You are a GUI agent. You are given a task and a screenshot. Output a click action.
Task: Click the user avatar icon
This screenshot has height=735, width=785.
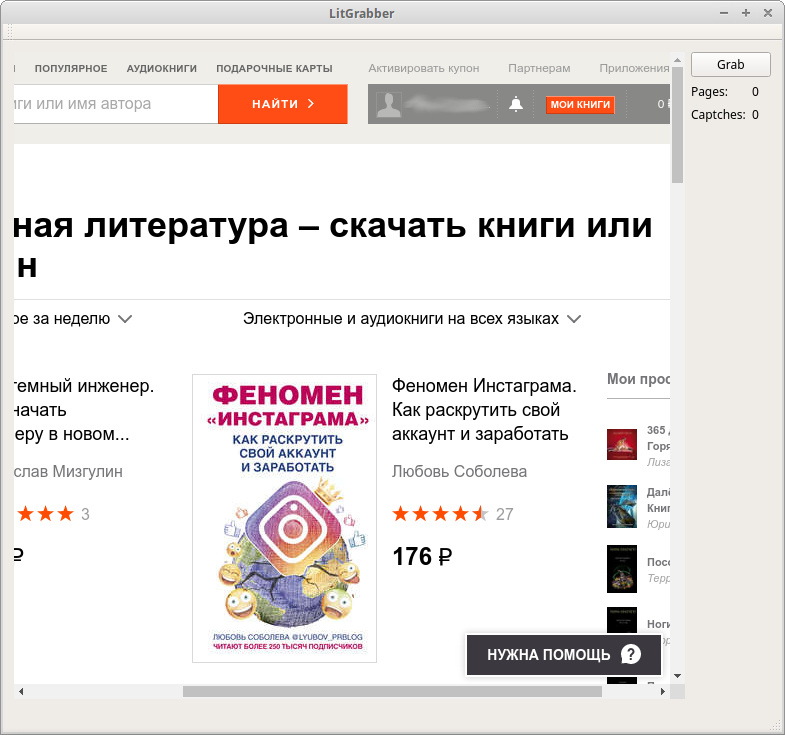[x=388, y=105]
